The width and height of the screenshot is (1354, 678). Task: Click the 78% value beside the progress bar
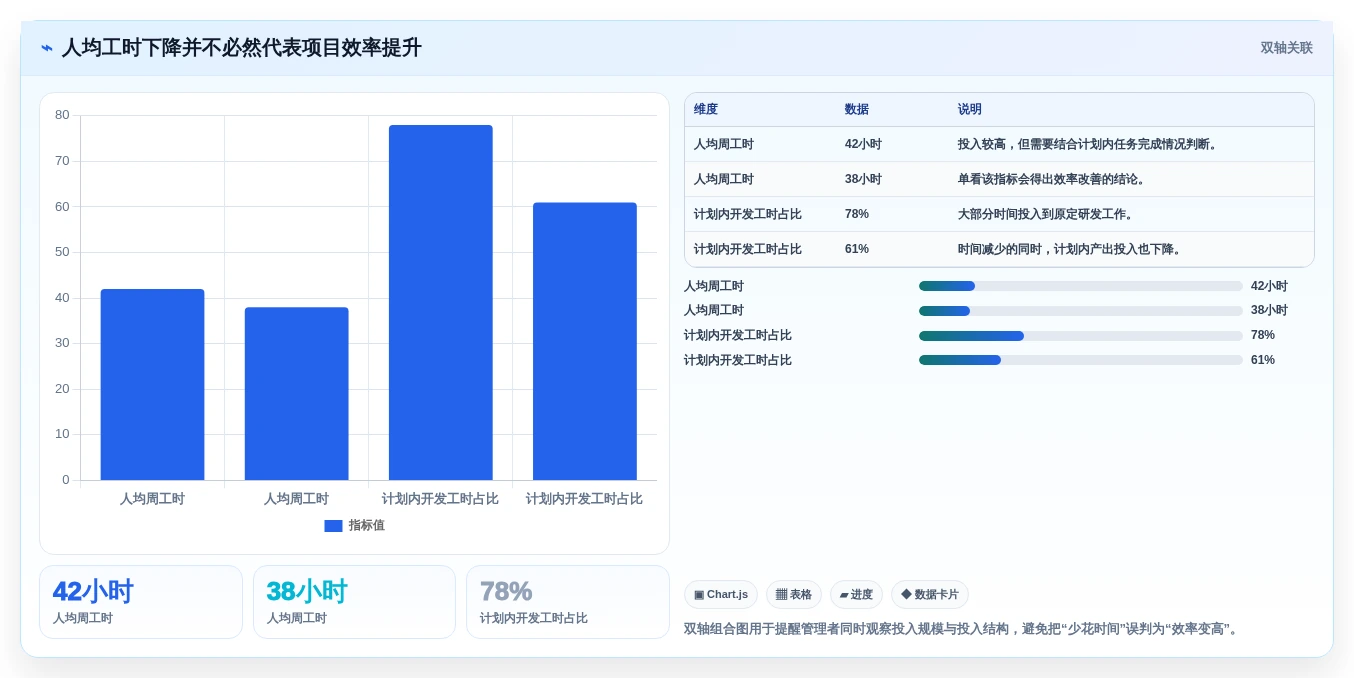pyautogui.click(x=1263, y=335)
